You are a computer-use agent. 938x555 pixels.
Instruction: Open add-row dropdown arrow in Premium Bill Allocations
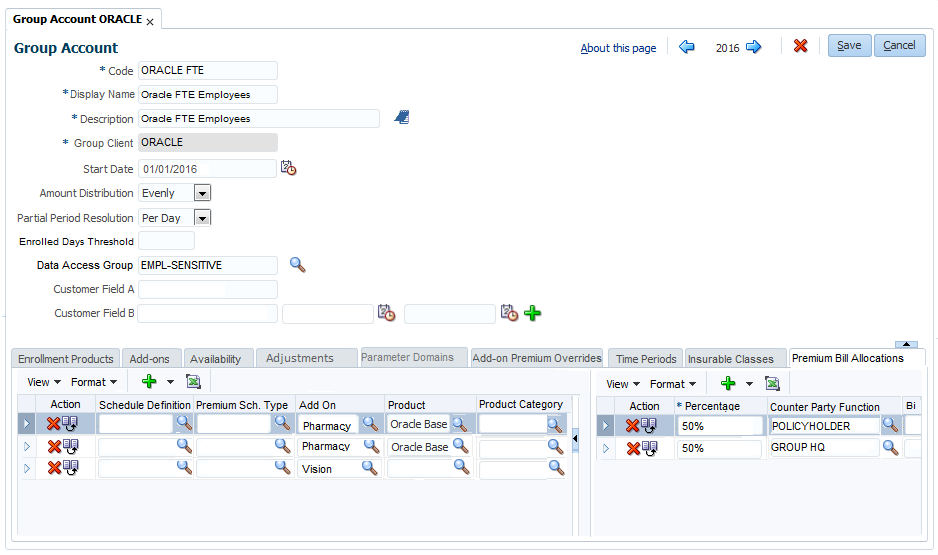click(750, 384)
